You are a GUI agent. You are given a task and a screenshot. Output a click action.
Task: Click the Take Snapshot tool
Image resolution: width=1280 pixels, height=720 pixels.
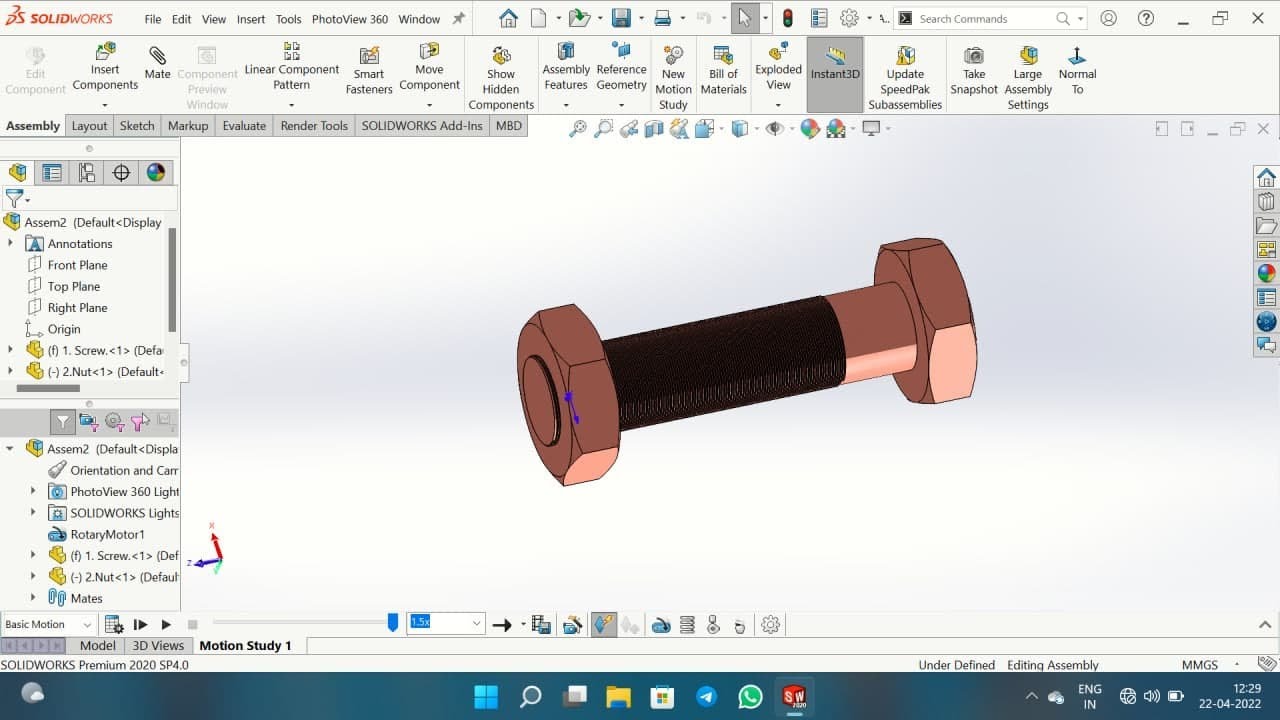click(974, 70)
